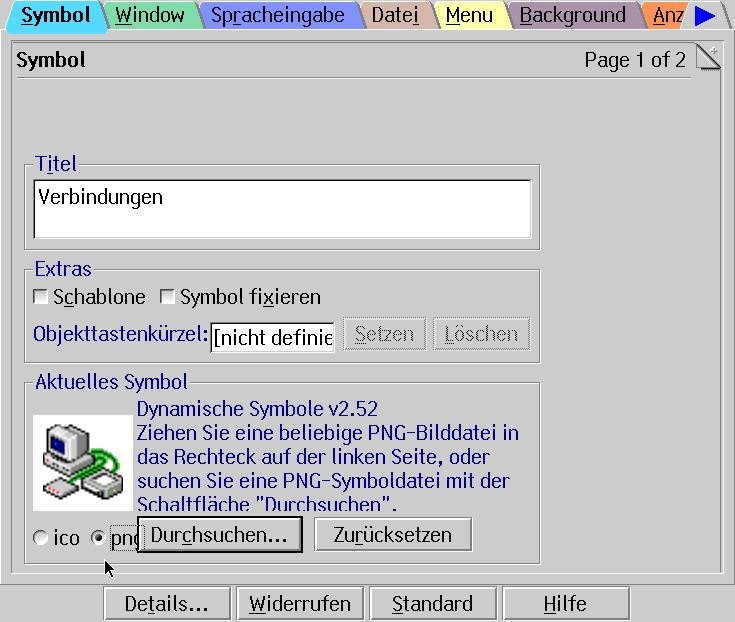This screenshot has height=622, width=735.
Task: Undo changes with Widerrufen
Action: click(300, 603)
